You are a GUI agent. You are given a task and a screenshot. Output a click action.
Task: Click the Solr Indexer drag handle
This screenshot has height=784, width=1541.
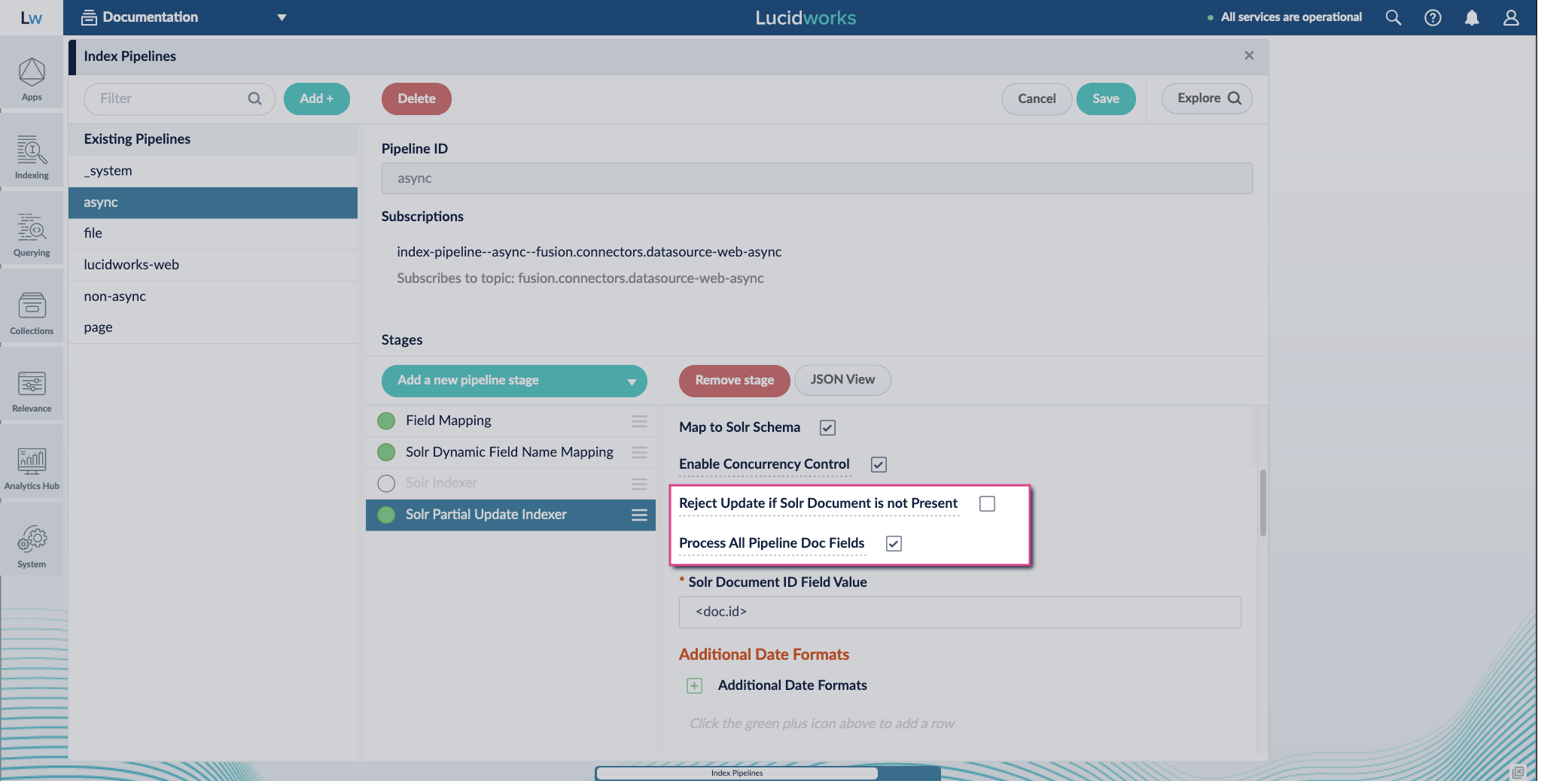[x=639, y=484]
